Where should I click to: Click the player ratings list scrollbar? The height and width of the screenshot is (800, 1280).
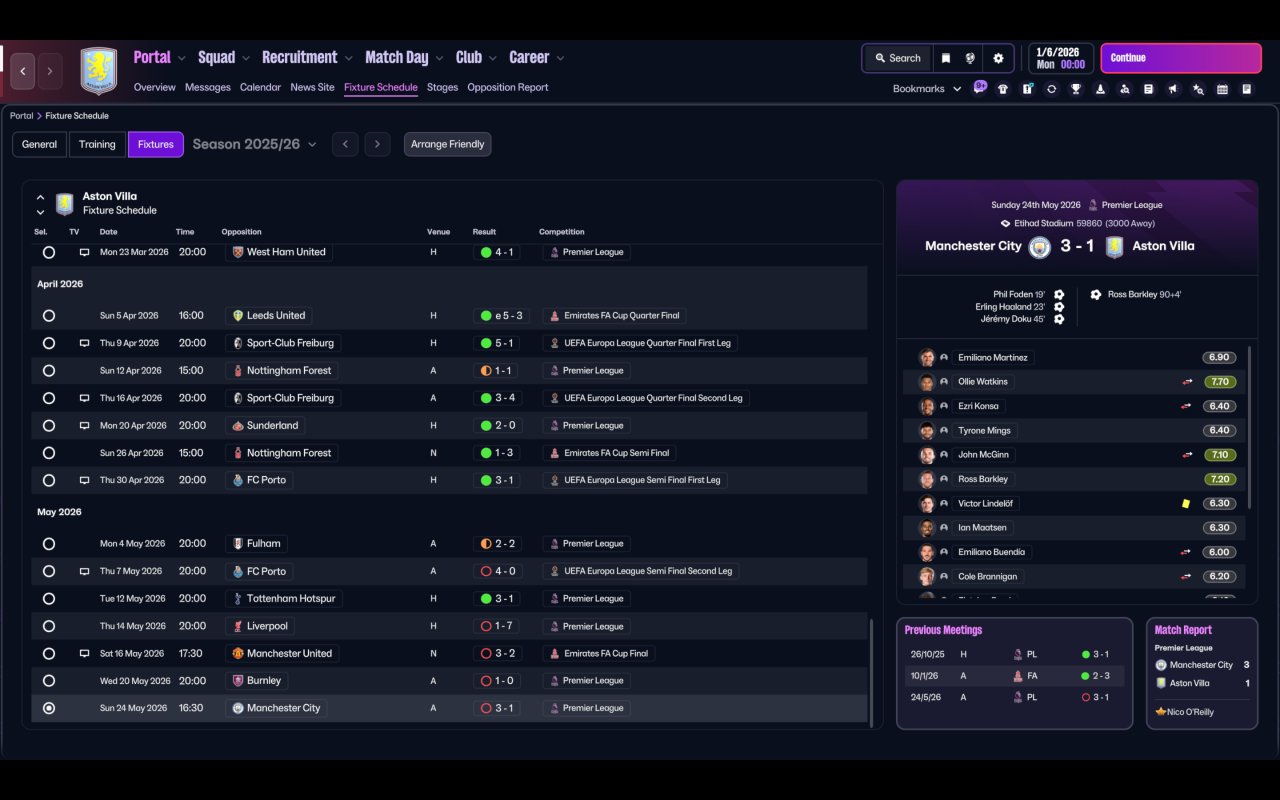click(x=1250, y=427)
